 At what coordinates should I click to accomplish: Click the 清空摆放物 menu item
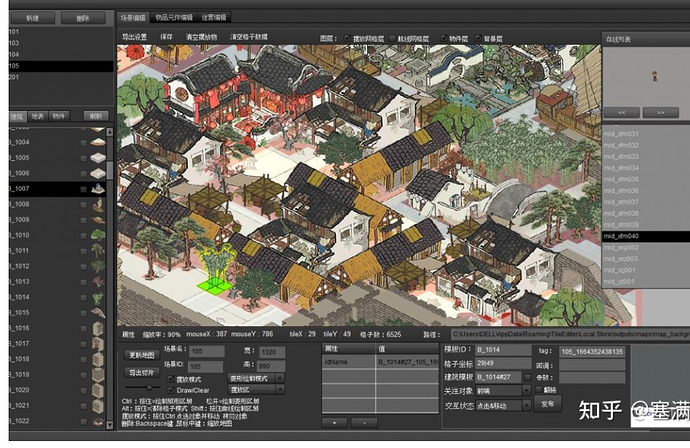pyautogui.click(x=202, y=37)
